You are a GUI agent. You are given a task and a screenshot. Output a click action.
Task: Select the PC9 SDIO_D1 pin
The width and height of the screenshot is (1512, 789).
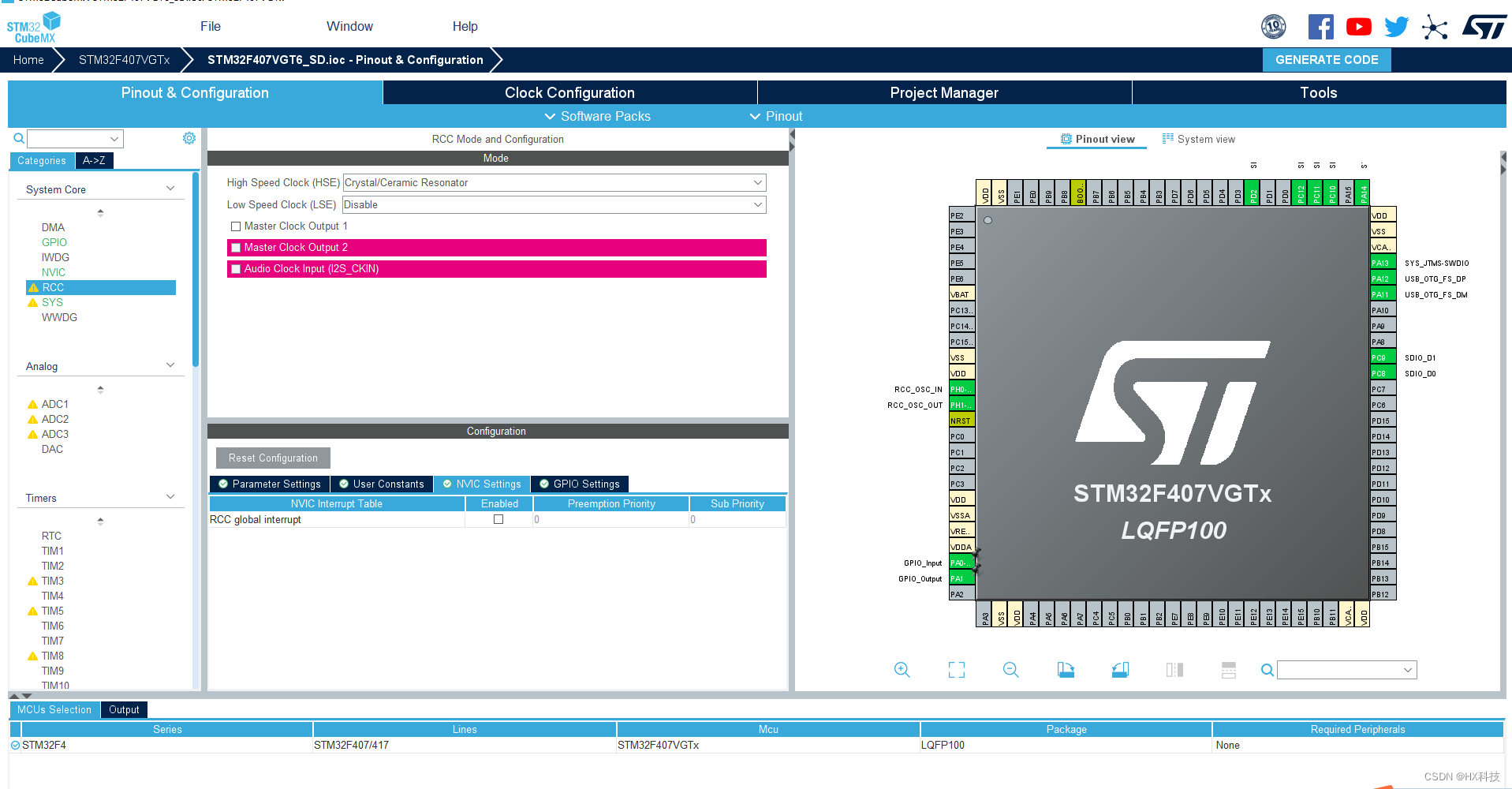(x=1383, y=357)
